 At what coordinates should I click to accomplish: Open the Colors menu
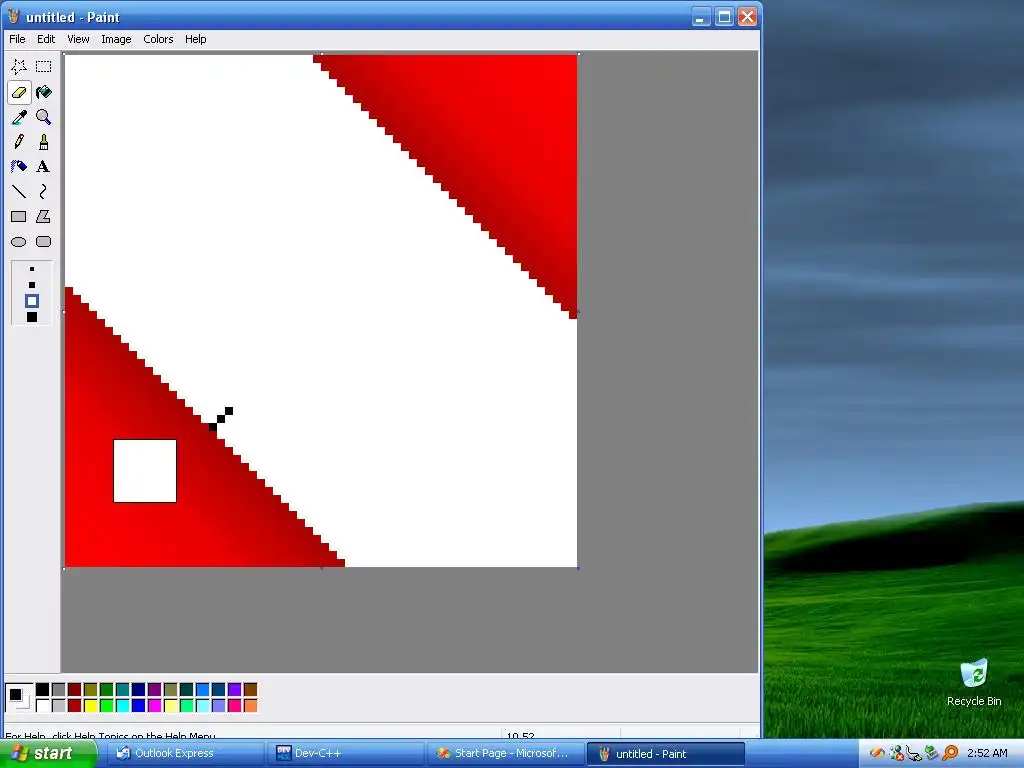(158, 39)
